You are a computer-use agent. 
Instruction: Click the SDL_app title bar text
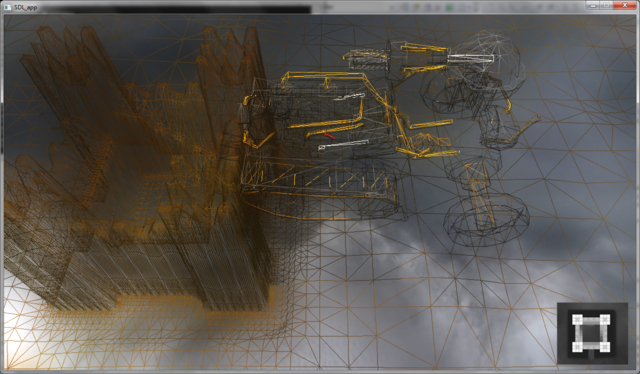26,8
